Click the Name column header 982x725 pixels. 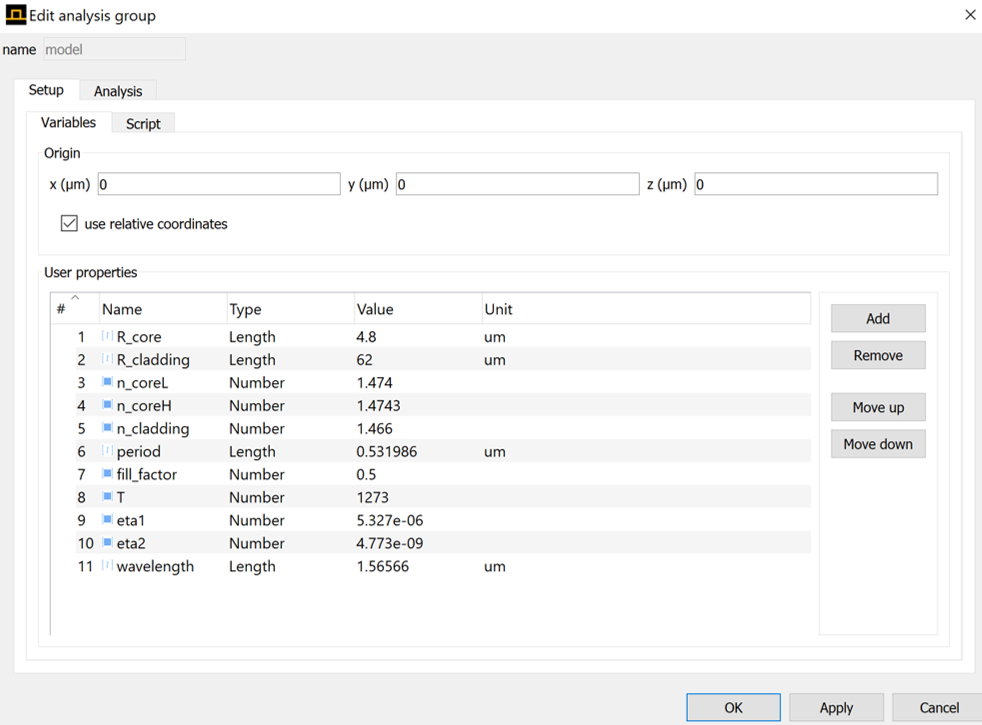click(x=163, y=309)
